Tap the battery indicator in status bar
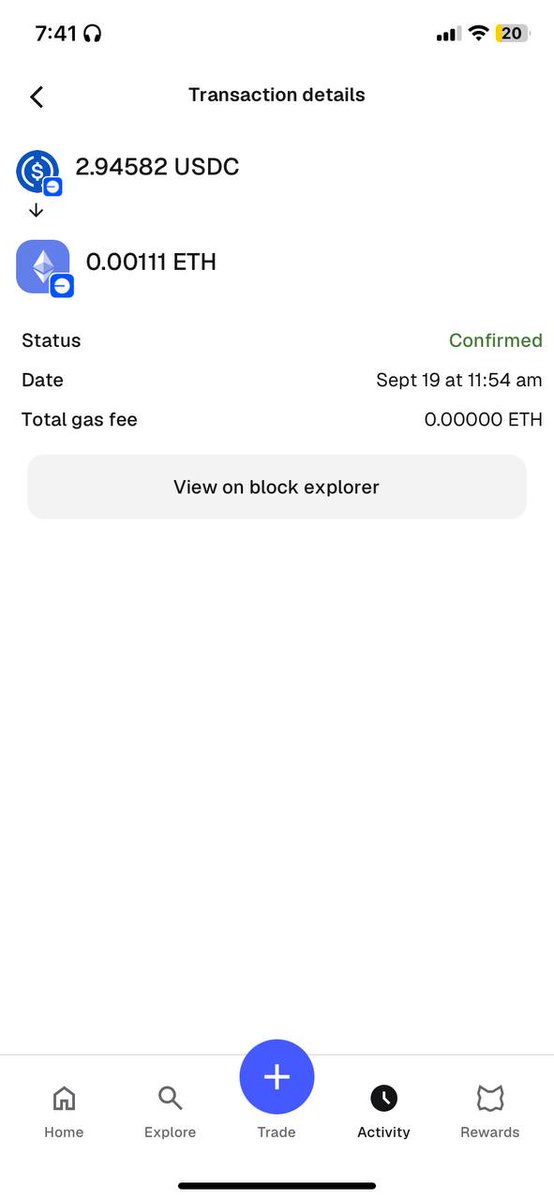Viewport: 554px width, 1200px height. click(511, 33)
